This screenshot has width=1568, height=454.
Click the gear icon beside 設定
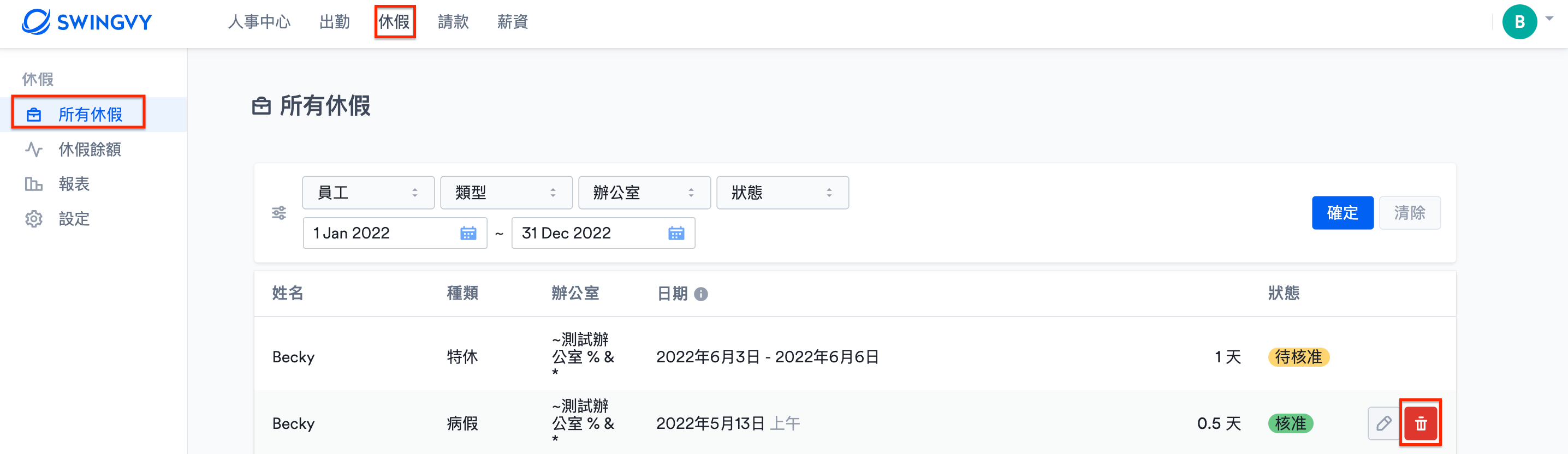pos(33,218)
